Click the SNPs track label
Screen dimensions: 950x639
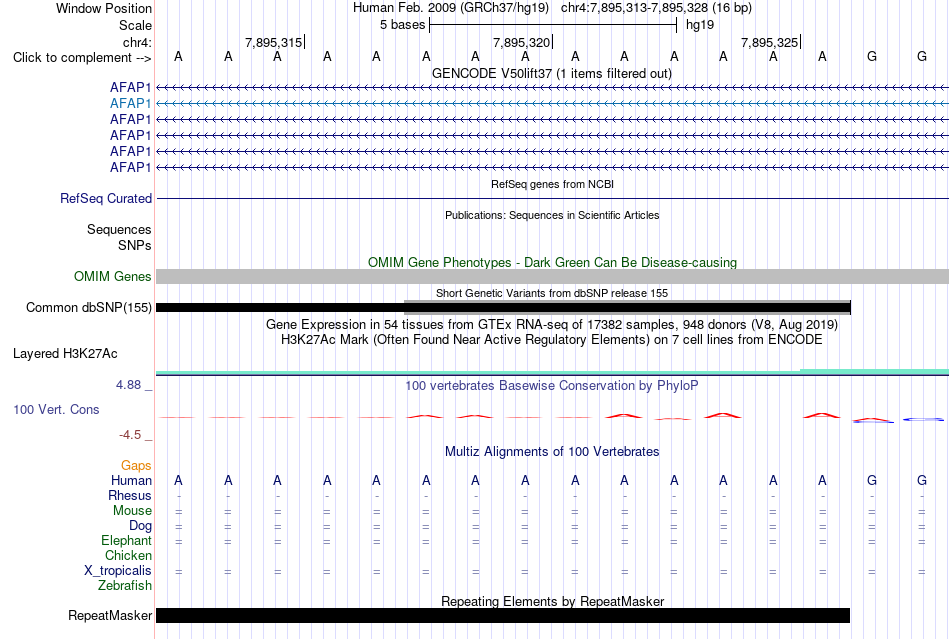[x=135, y=245]
